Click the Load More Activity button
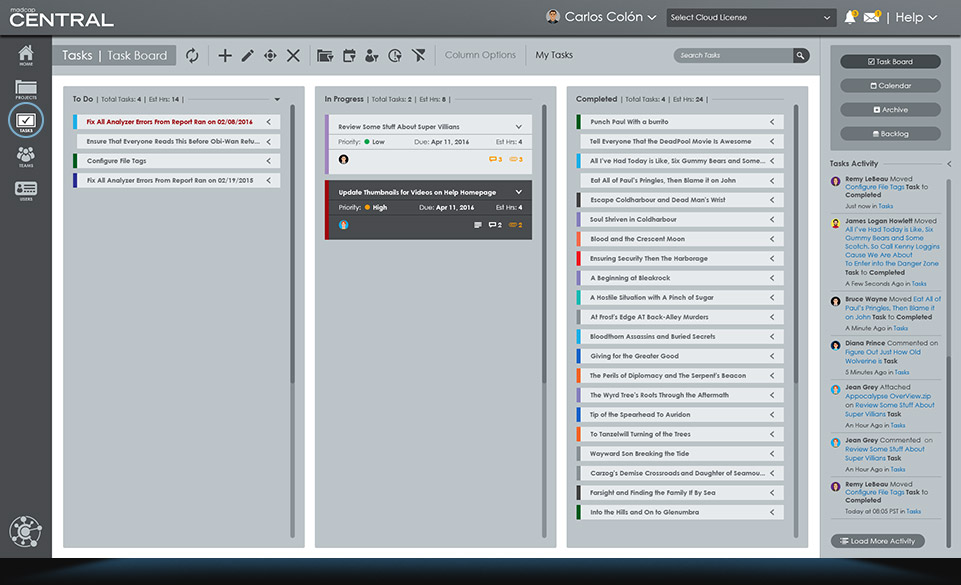The image size is (961, 585). tap(877, 541)
